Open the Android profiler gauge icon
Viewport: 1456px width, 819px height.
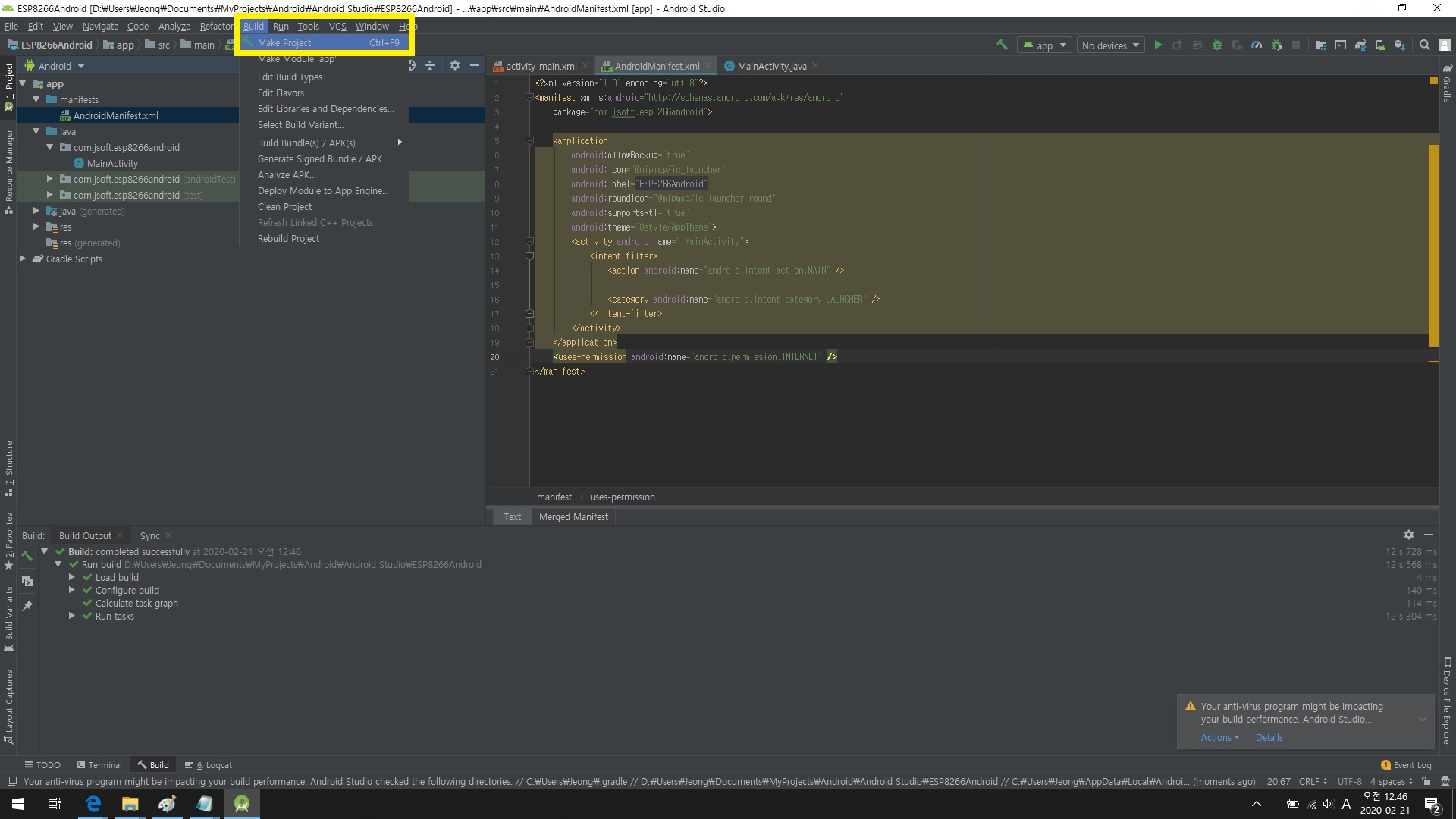1257,45
